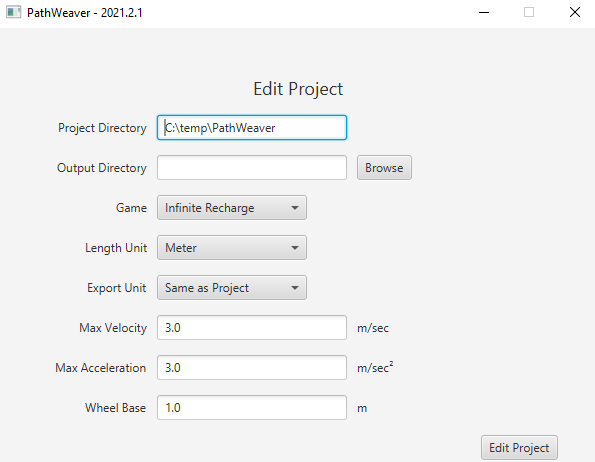This screenshot has height=462, width=595.
Task: Open the Length Unit dropdown showing Meter
Action: [232, 248]
